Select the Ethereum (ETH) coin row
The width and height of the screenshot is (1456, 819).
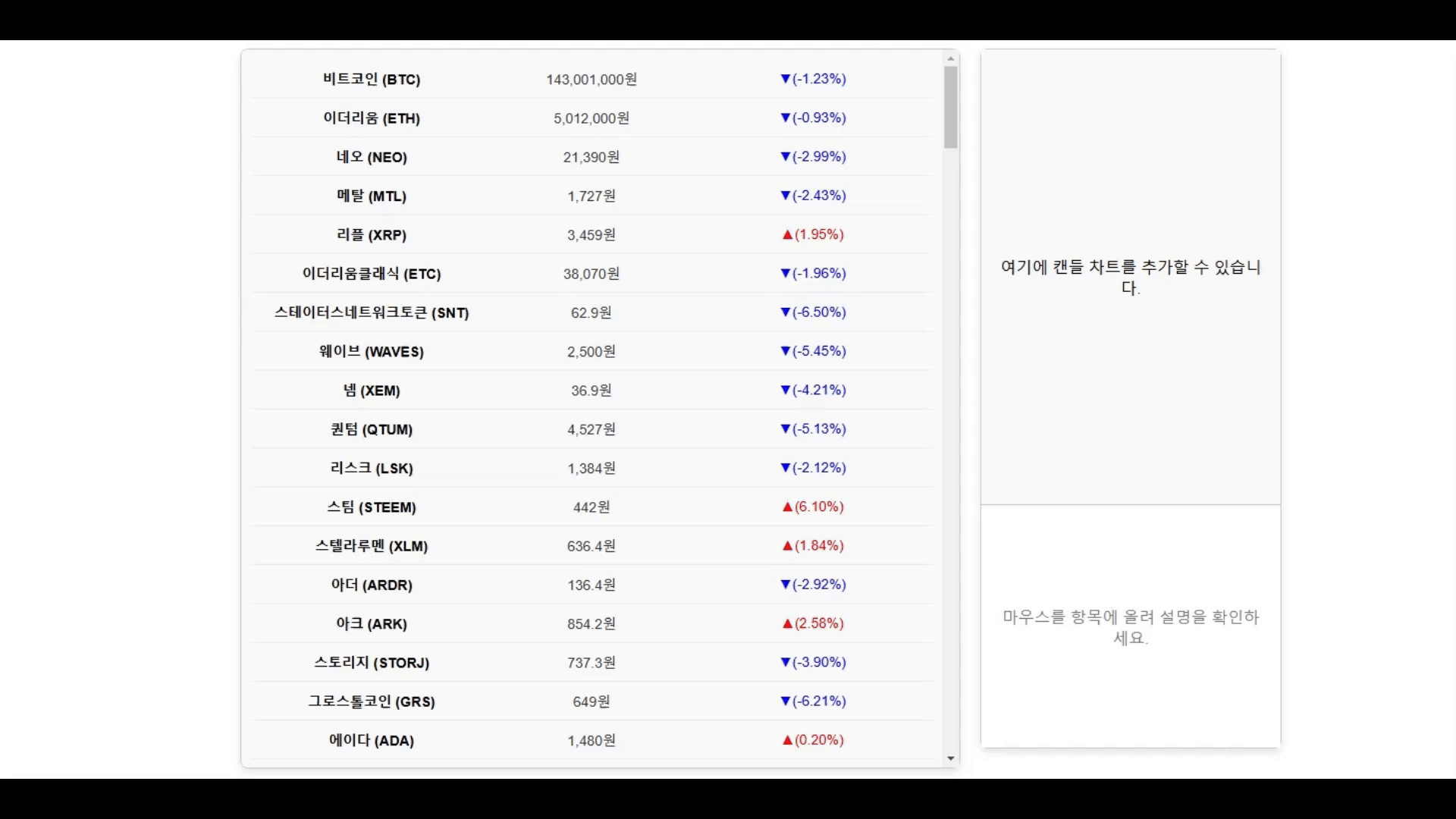pos(371,118)
